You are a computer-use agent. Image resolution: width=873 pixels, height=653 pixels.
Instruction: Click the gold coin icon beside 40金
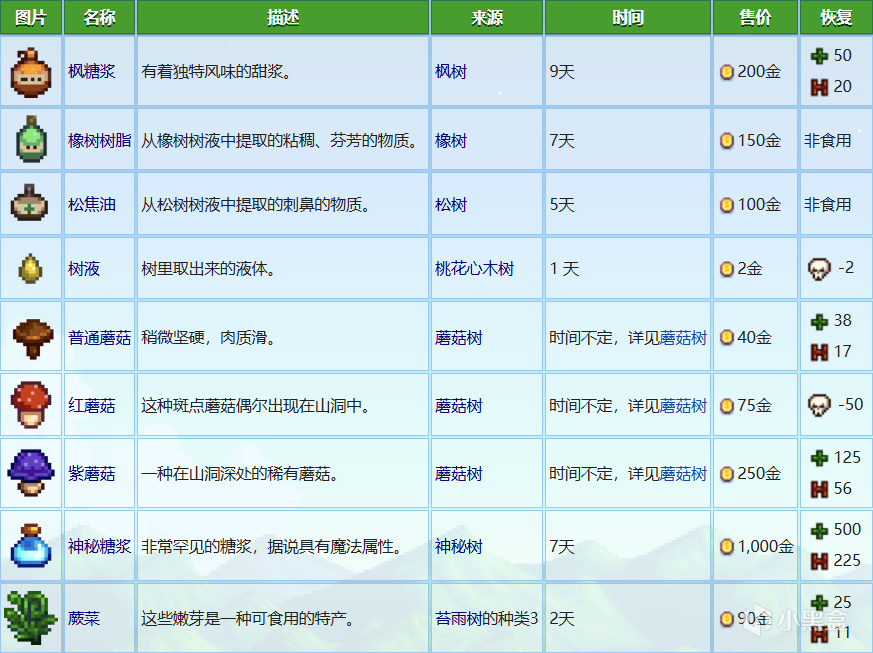point(727,337)
